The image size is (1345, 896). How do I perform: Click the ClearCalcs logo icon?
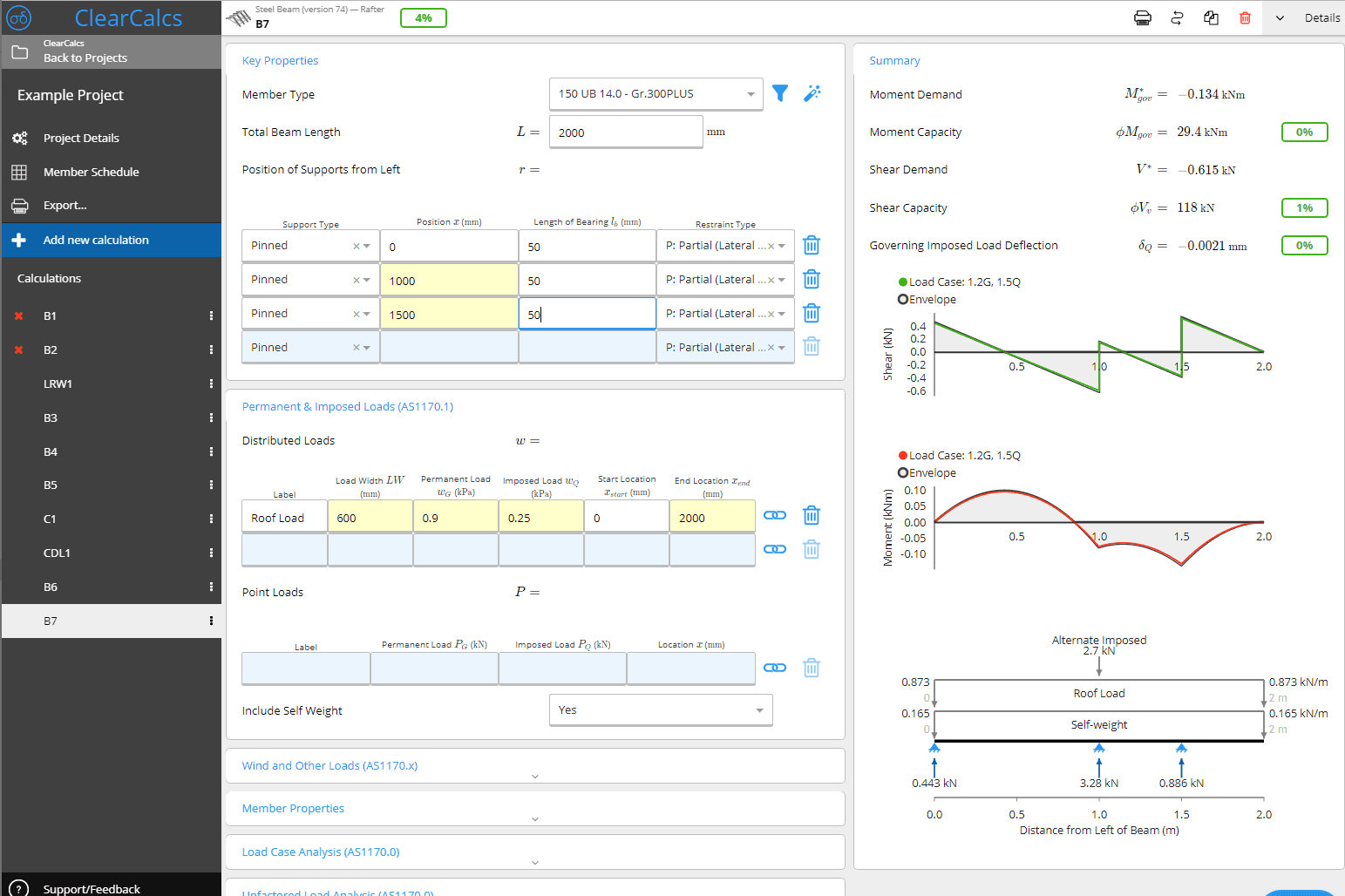pos(18,17)
